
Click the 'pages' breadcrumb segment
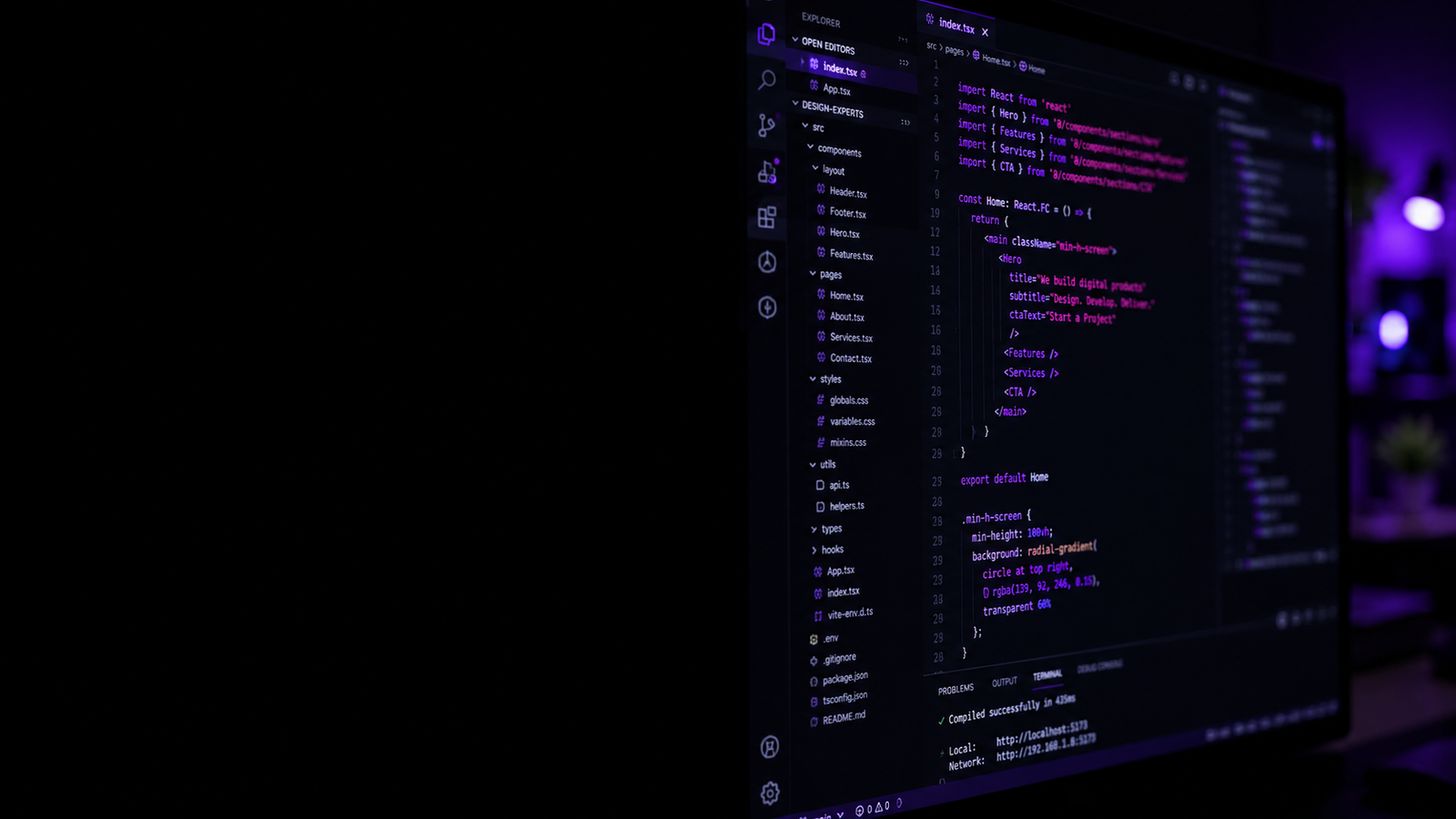pos(954,51)
